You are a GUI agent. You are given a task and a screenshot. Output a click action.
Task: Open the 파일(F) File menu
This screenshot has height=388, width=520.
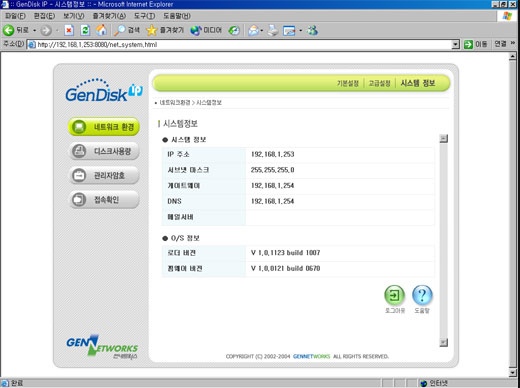15,16
